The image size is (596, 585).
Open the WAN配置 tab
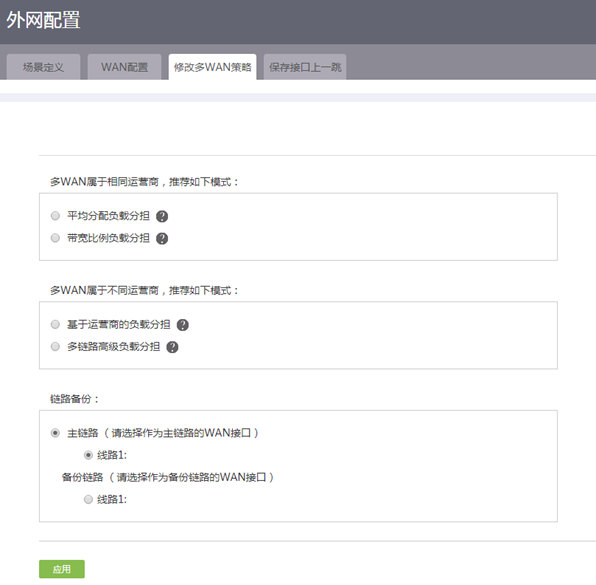(x=124, y=67)
